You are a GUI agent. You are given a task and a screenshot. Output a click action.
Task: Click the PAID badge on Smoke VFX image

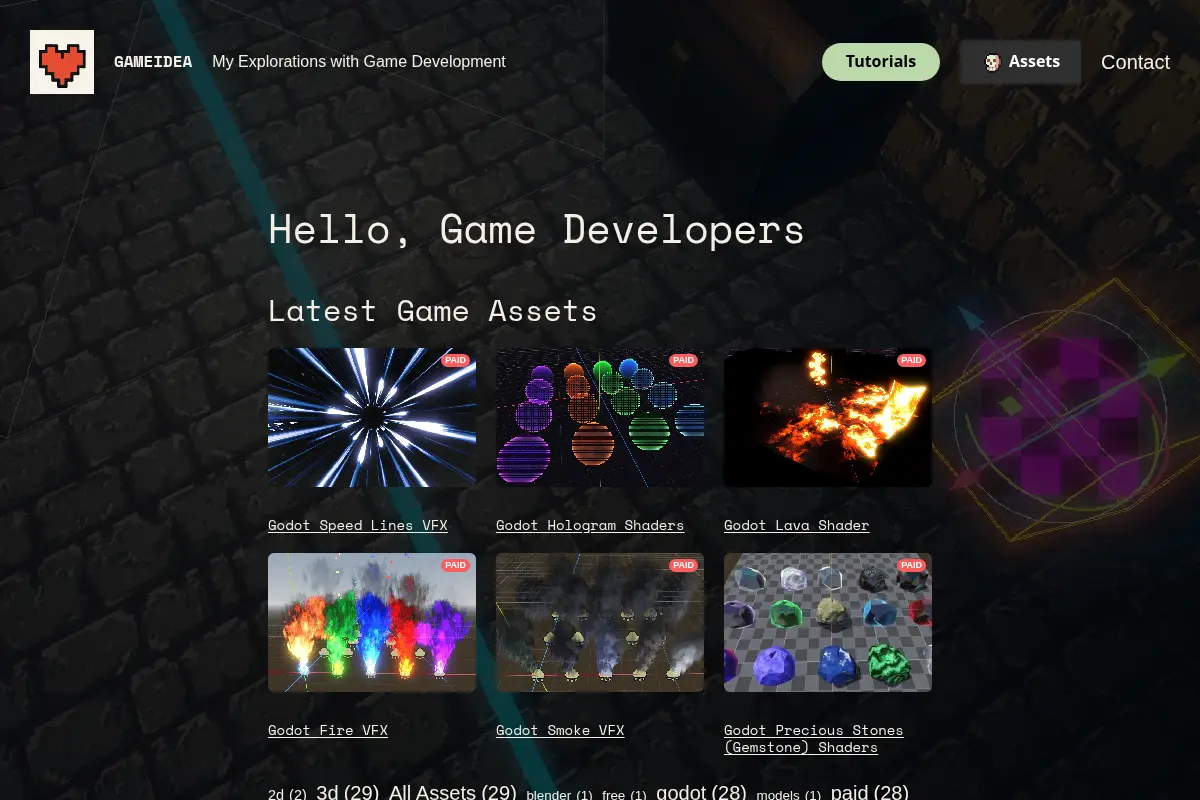tap(684, 565)
